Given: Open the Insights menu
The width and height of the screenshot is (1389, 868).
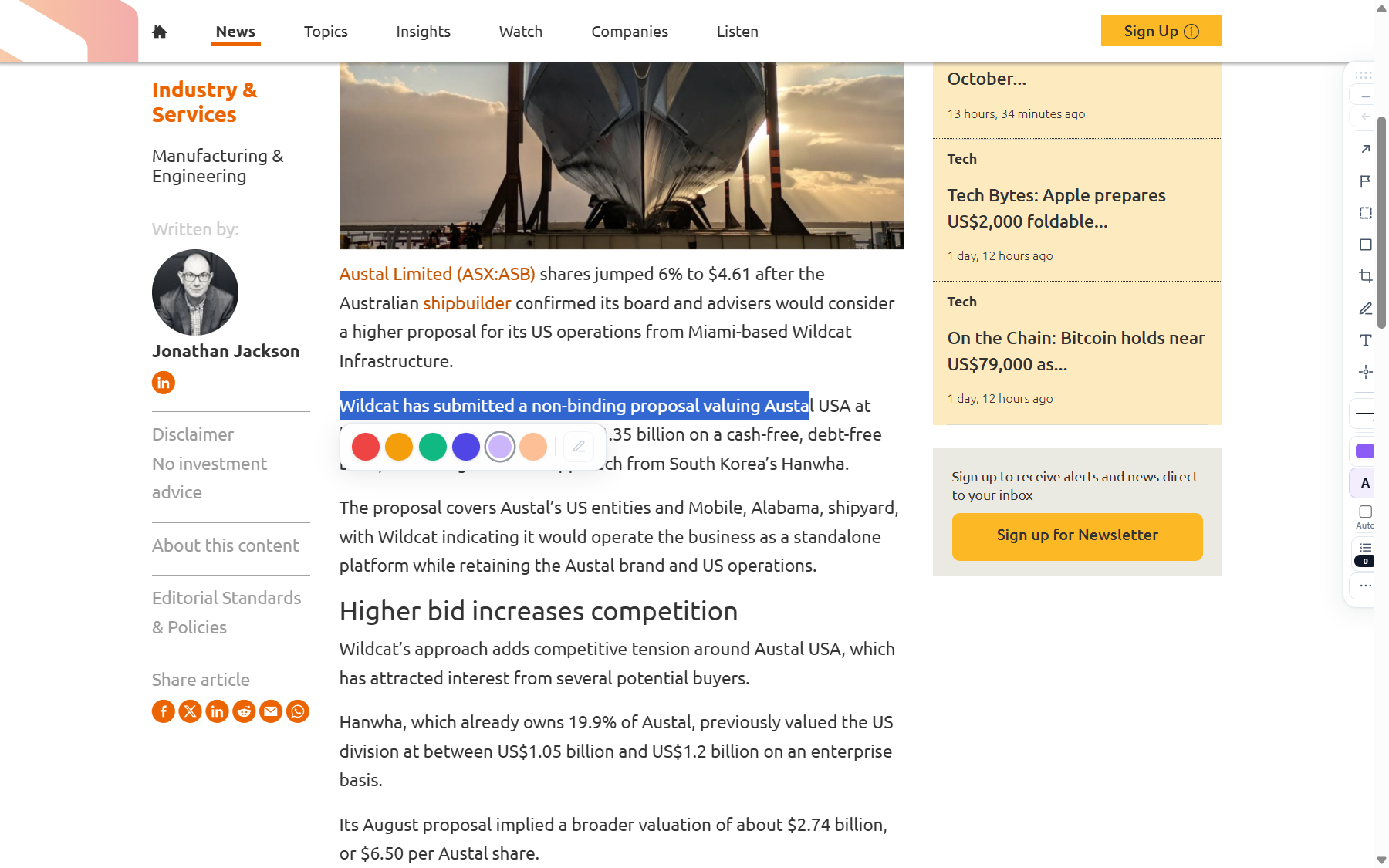Looking at the screenshot, I should tap(424, 32).
